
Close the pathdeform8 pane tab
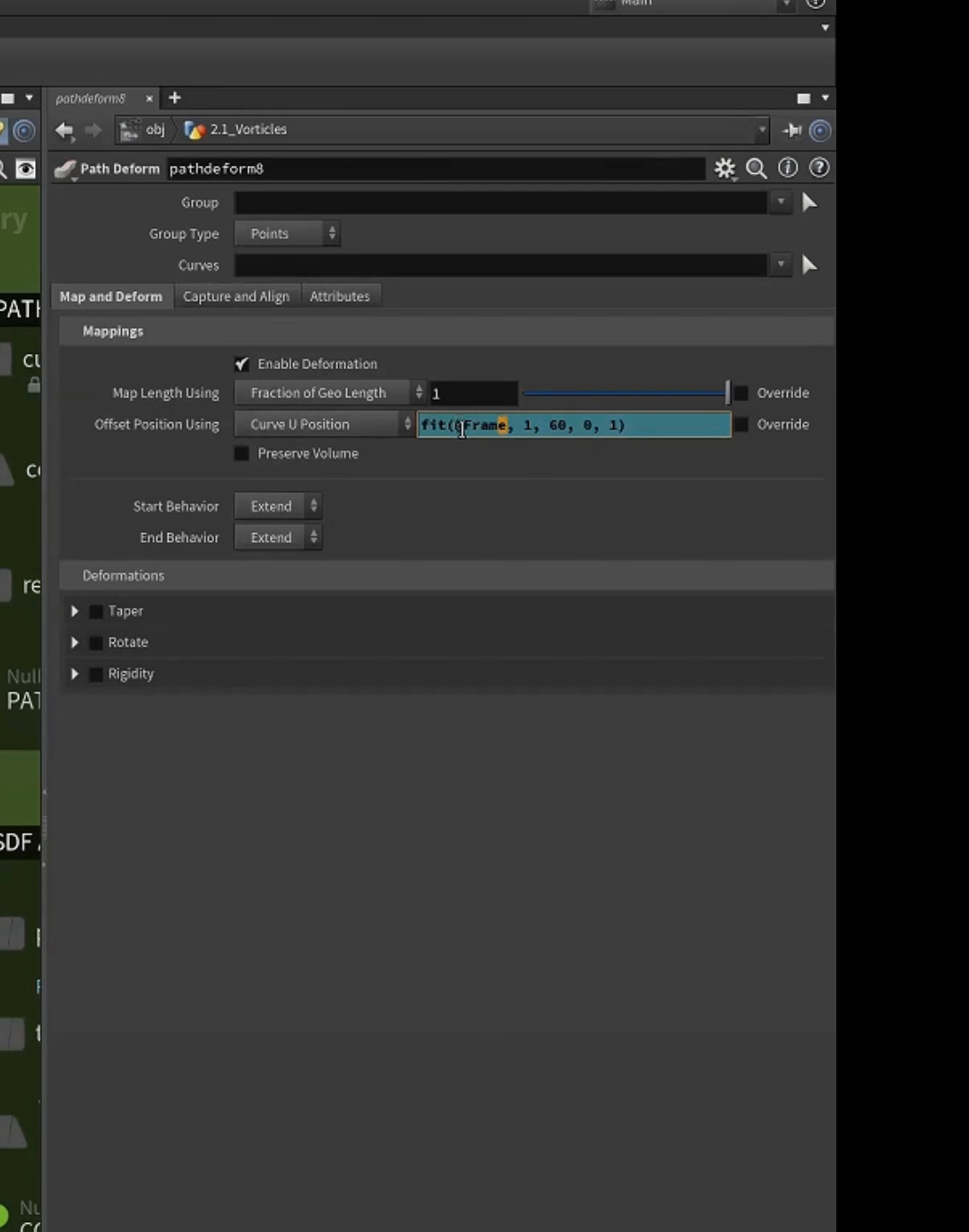[x=150, y=99]
